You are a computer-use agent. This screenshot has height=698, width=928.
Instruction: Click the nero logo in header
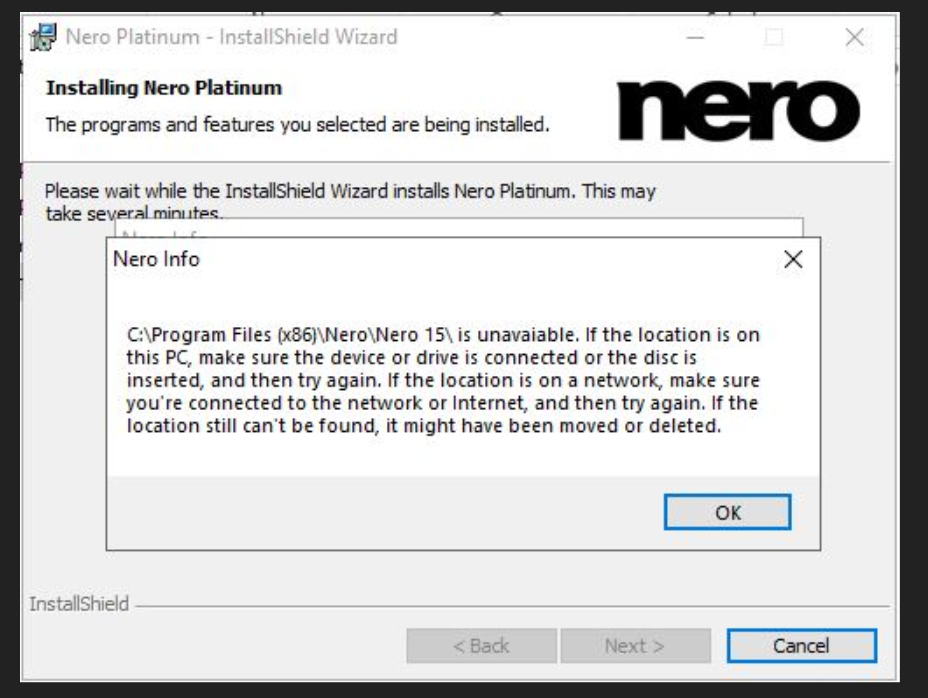738,111
